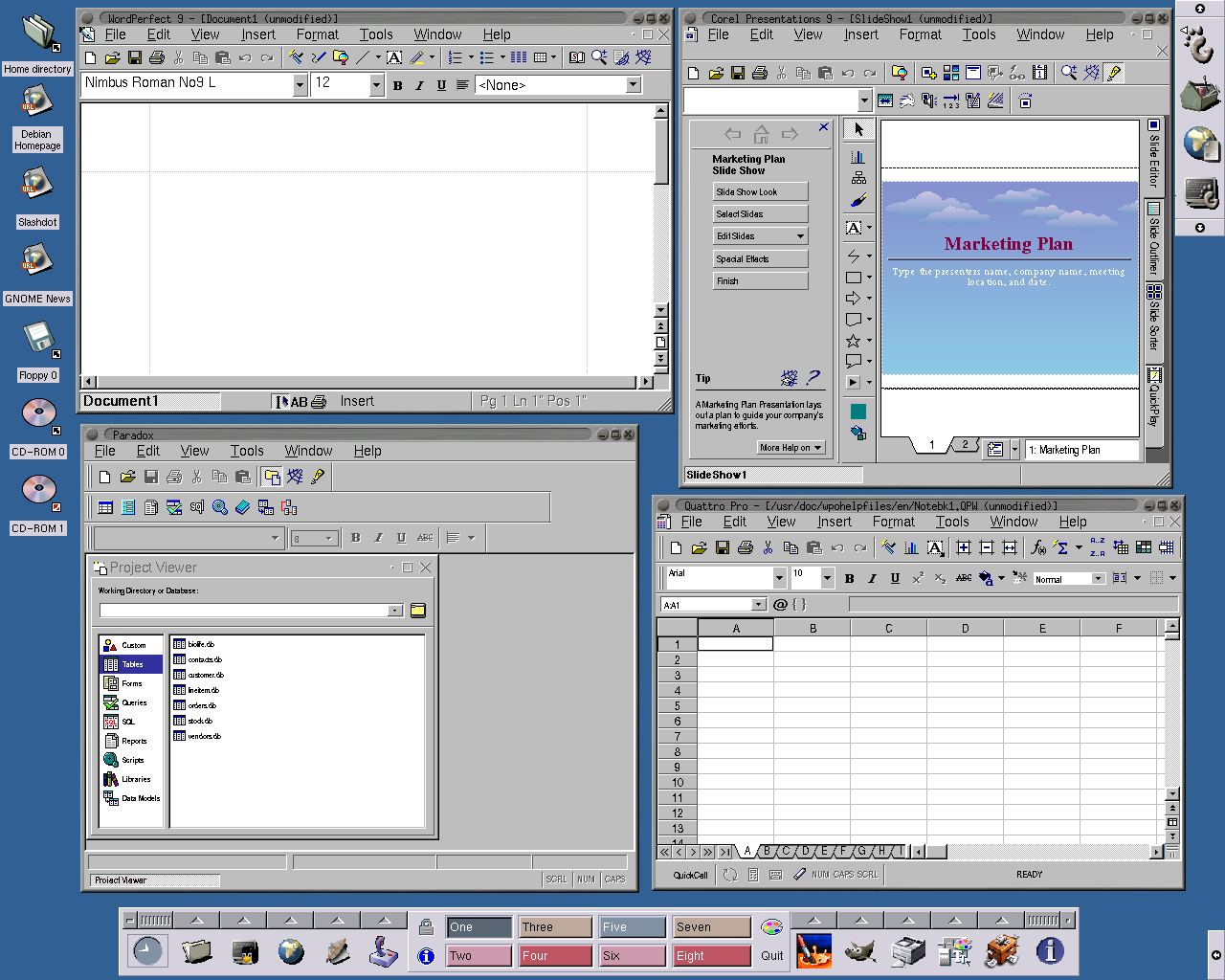
Task: Click Finish in the Marketing Plan panel
Action: click(761, 281)
